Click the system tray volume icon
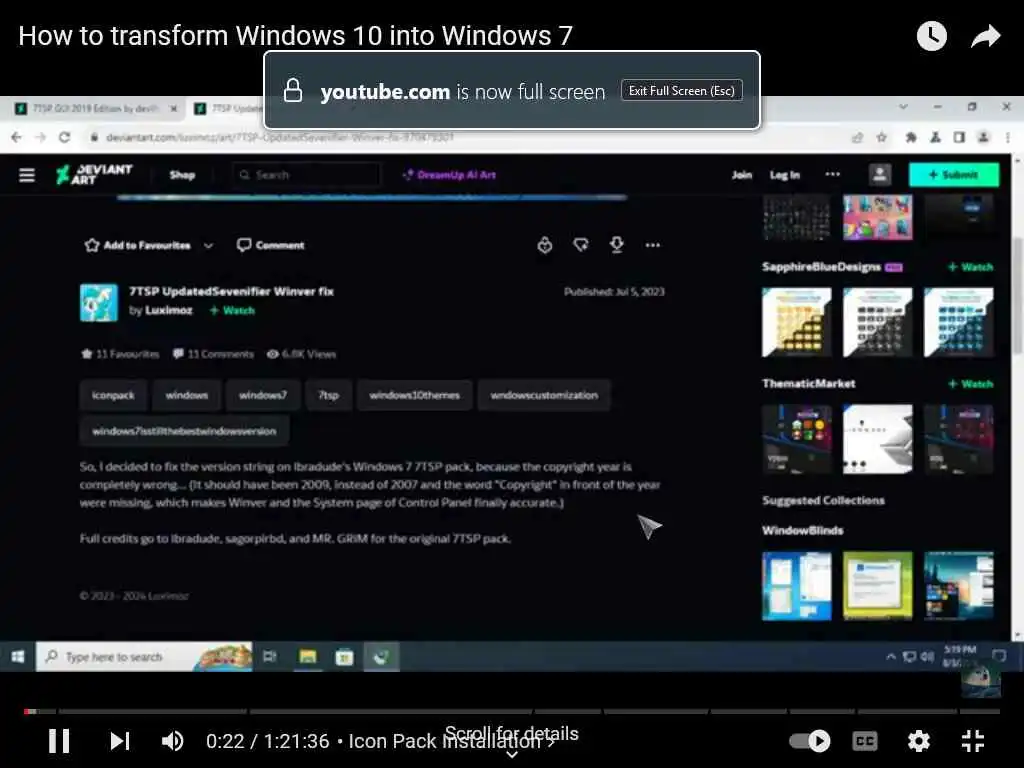 [927, 656]
